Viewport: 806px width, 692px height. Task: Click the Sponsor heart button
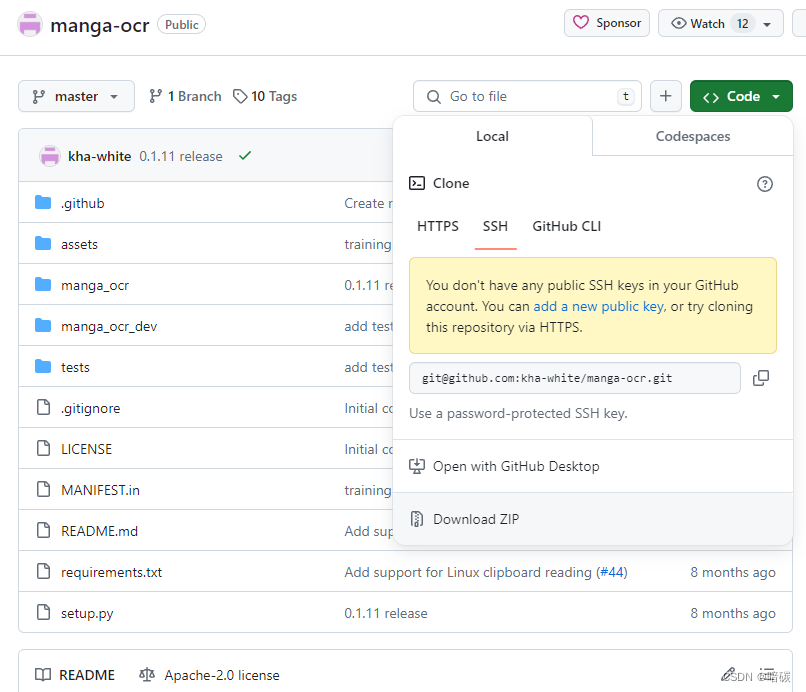[x=607, y=23]
